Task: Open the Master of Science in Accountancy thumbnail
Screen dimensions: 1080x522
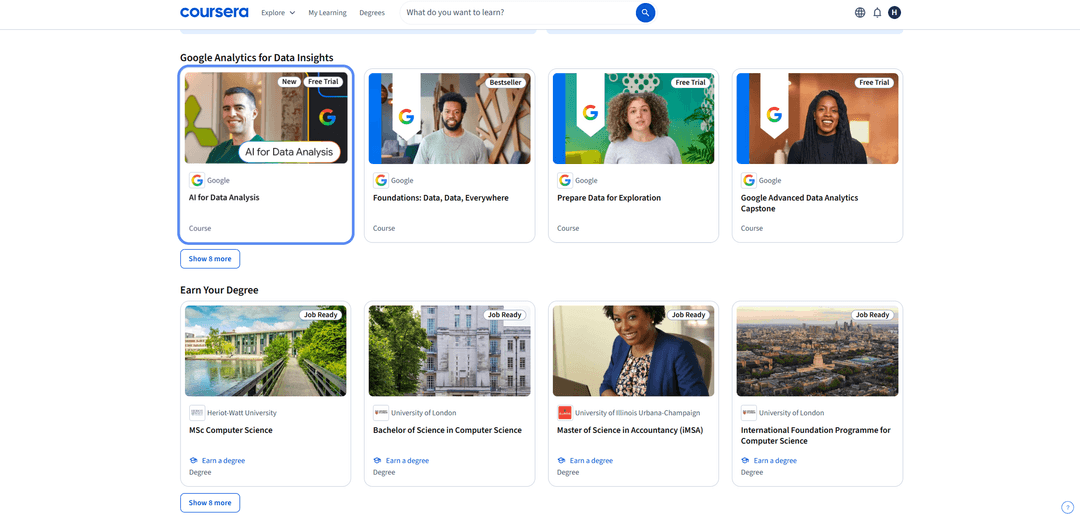Action: click(634, 351)
